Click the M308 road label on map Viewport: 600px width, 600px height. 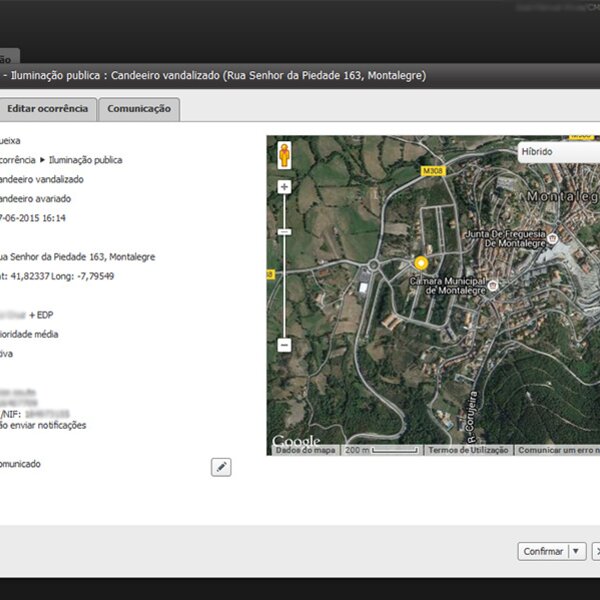[x=432, y=171]
